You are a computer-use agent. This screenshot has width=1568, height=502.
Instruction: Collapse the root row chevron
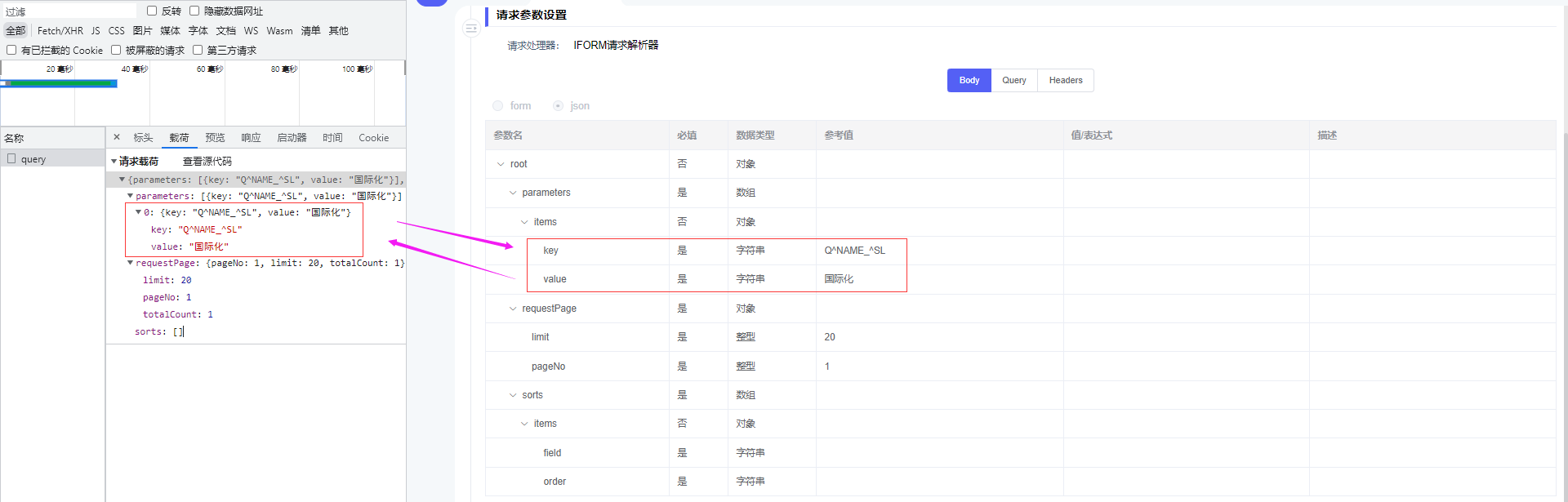pos(501,164)
